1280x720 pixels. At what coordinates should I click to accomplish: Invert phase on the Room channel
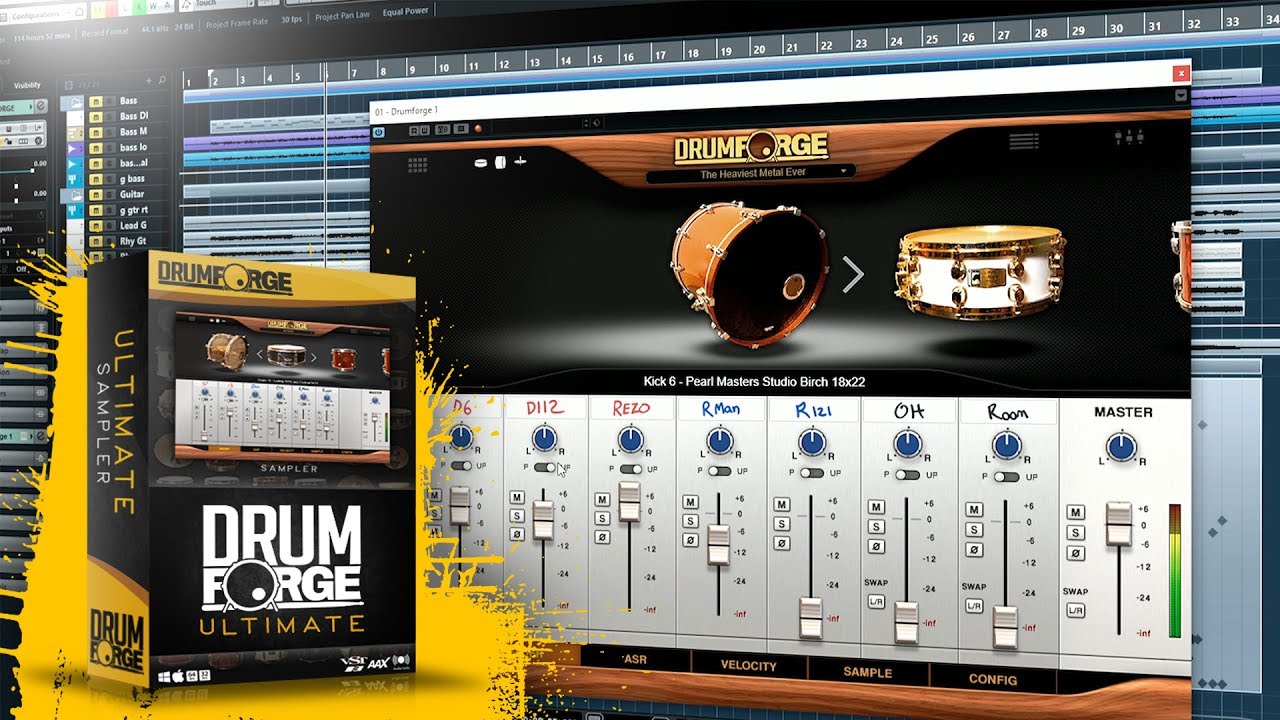click(x=974, y=550)
